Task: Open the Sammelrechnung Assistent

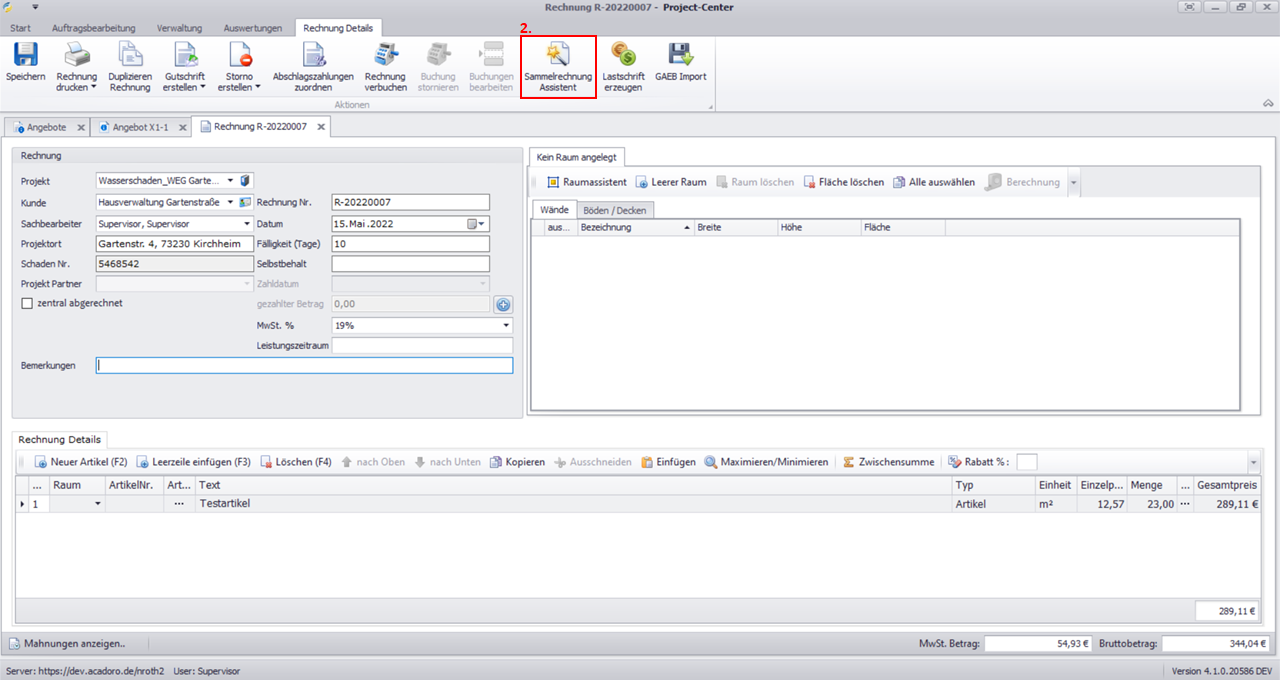Action: click(558, 57)
